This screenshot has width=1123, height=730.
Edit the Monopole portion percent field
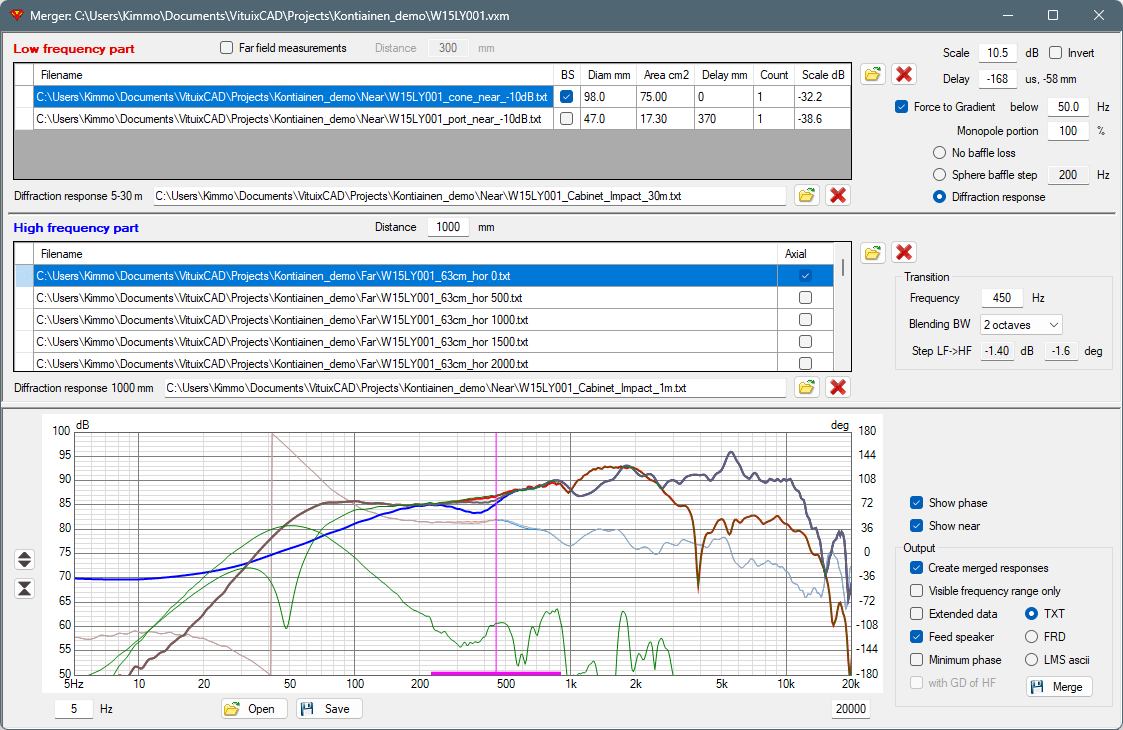point(1068,131)
